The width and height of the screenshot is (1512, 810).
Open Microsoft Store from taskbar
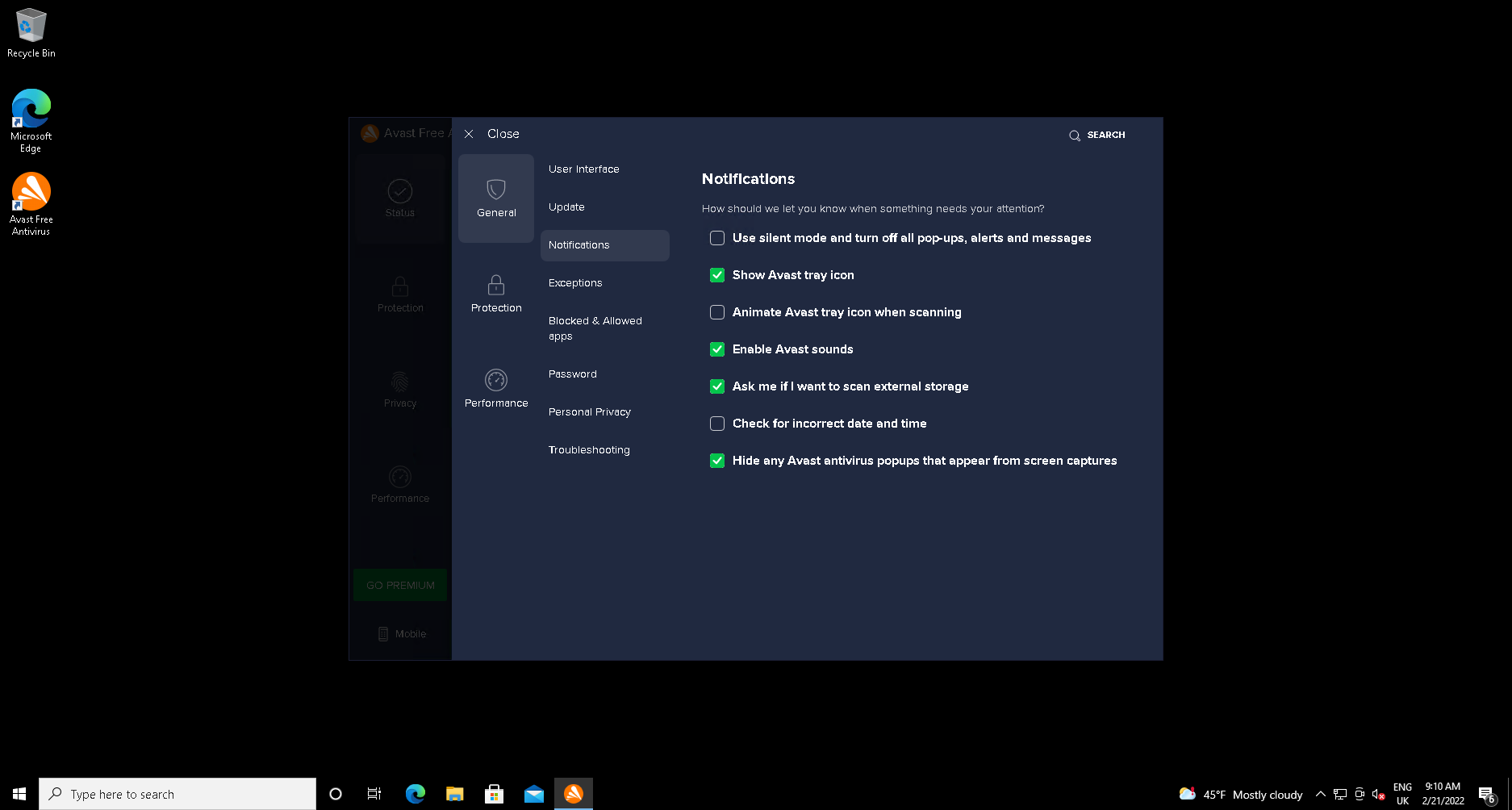click(495, 794)
